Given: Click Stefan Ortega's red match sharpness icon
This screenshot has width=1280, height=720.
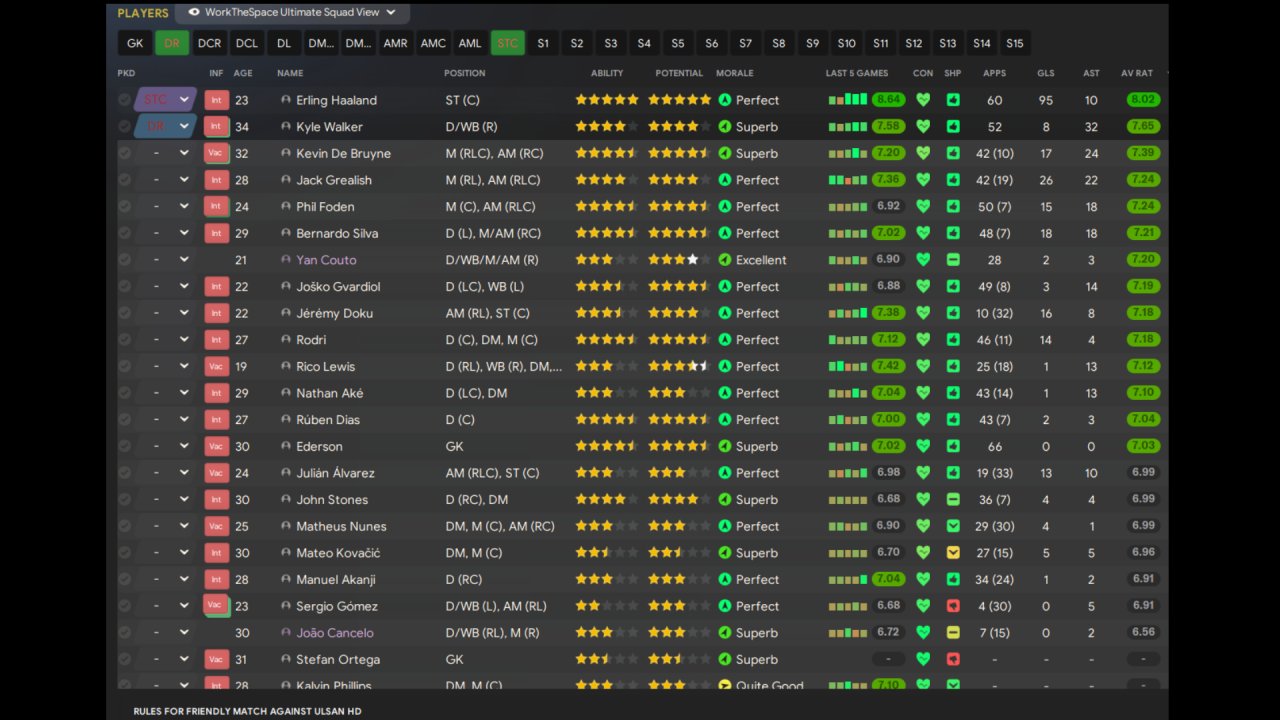Looking at the screenshot, I should 953,659.
